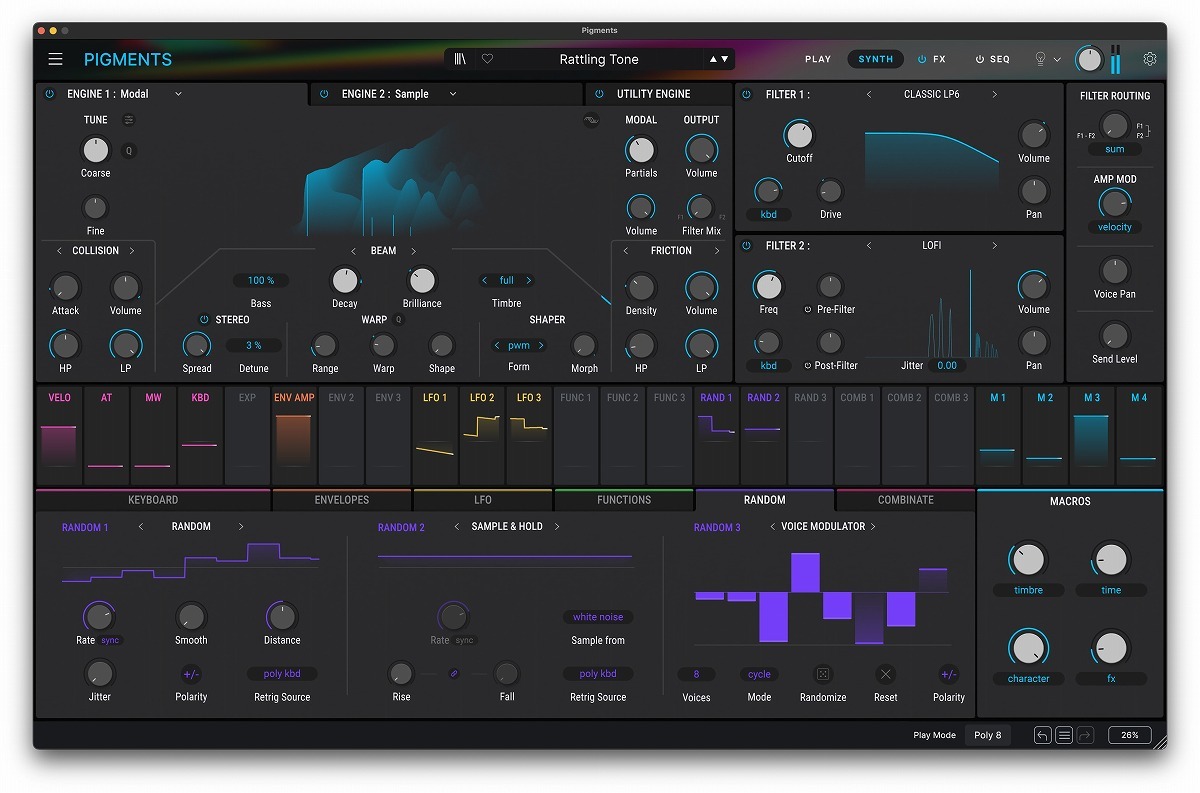Image resolution: width=1200 pixels, height=793 pixels.
Task: Open the Poly 8 play mode dropdown
Action: [x=988, y=735]
